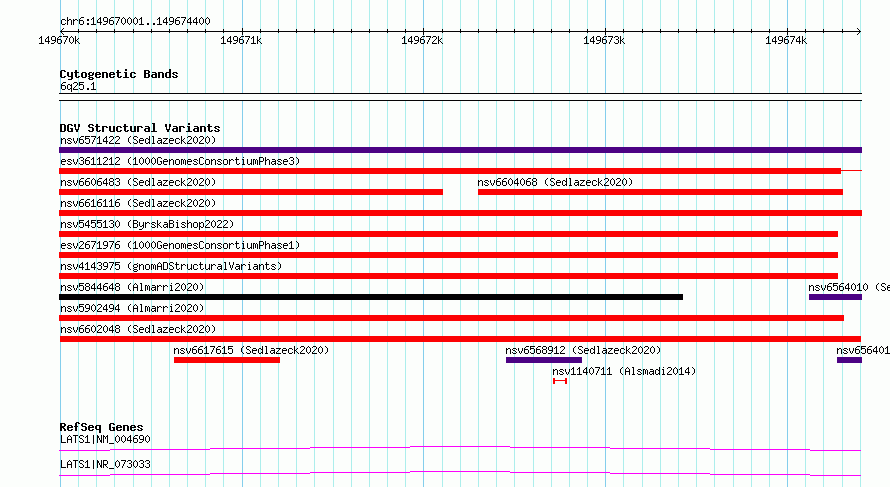Open the nsv6604068 (Sedlazeck2020) label
This screenshot has height=487, width=890.
[x=555, y=182]
